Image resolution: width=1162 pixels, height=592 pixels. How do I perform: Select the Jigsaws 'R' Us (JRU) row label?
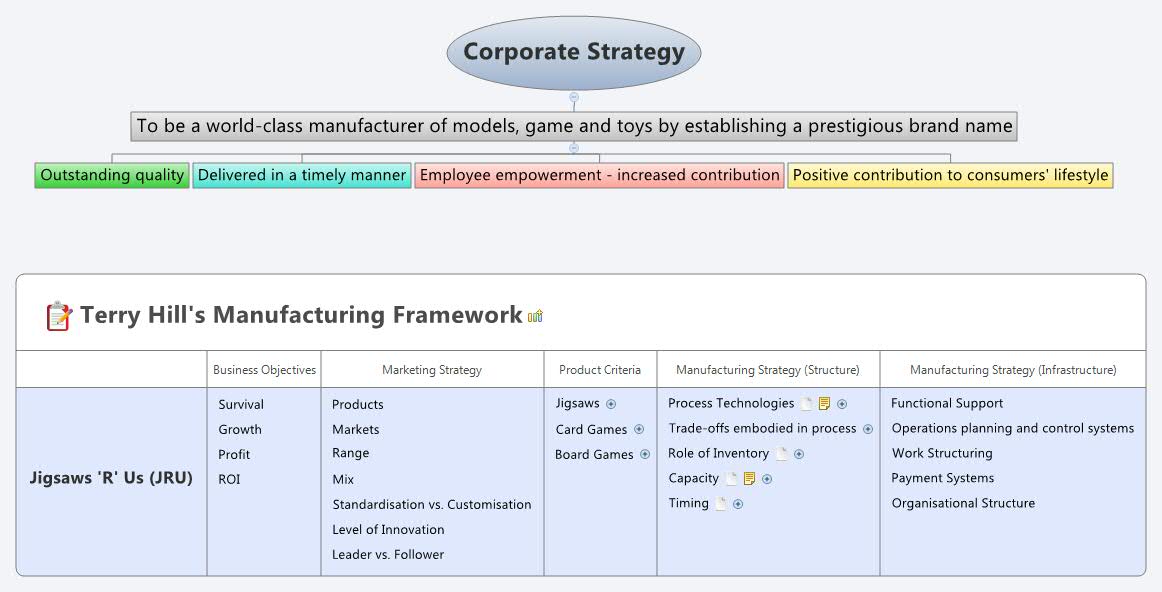(x=111, y=478)
